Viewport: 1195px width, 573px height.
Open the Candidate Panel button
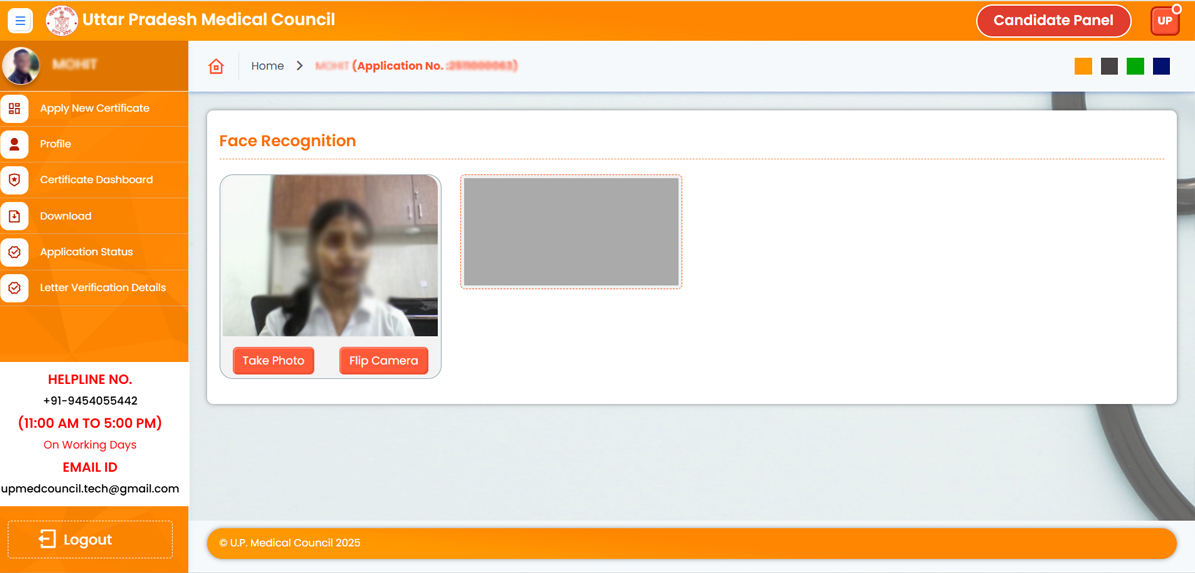(1053, 21)
